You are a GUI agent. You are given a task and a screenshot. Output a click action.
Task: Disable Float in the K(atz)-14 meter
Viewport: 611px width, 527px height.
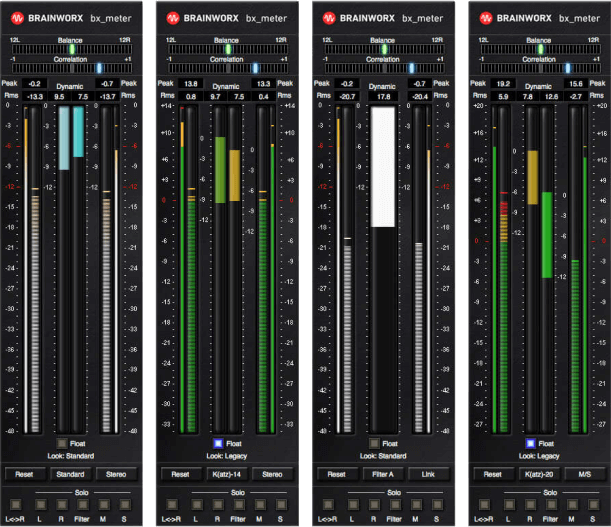218,443
